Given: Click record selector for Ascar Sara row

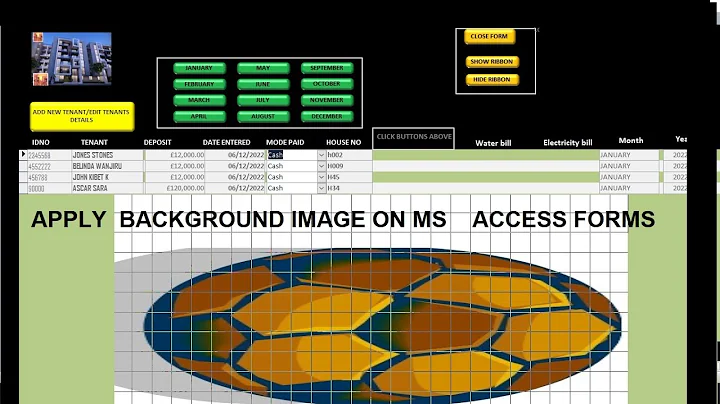Looking at the screenshot, I should tap(23, 188).
